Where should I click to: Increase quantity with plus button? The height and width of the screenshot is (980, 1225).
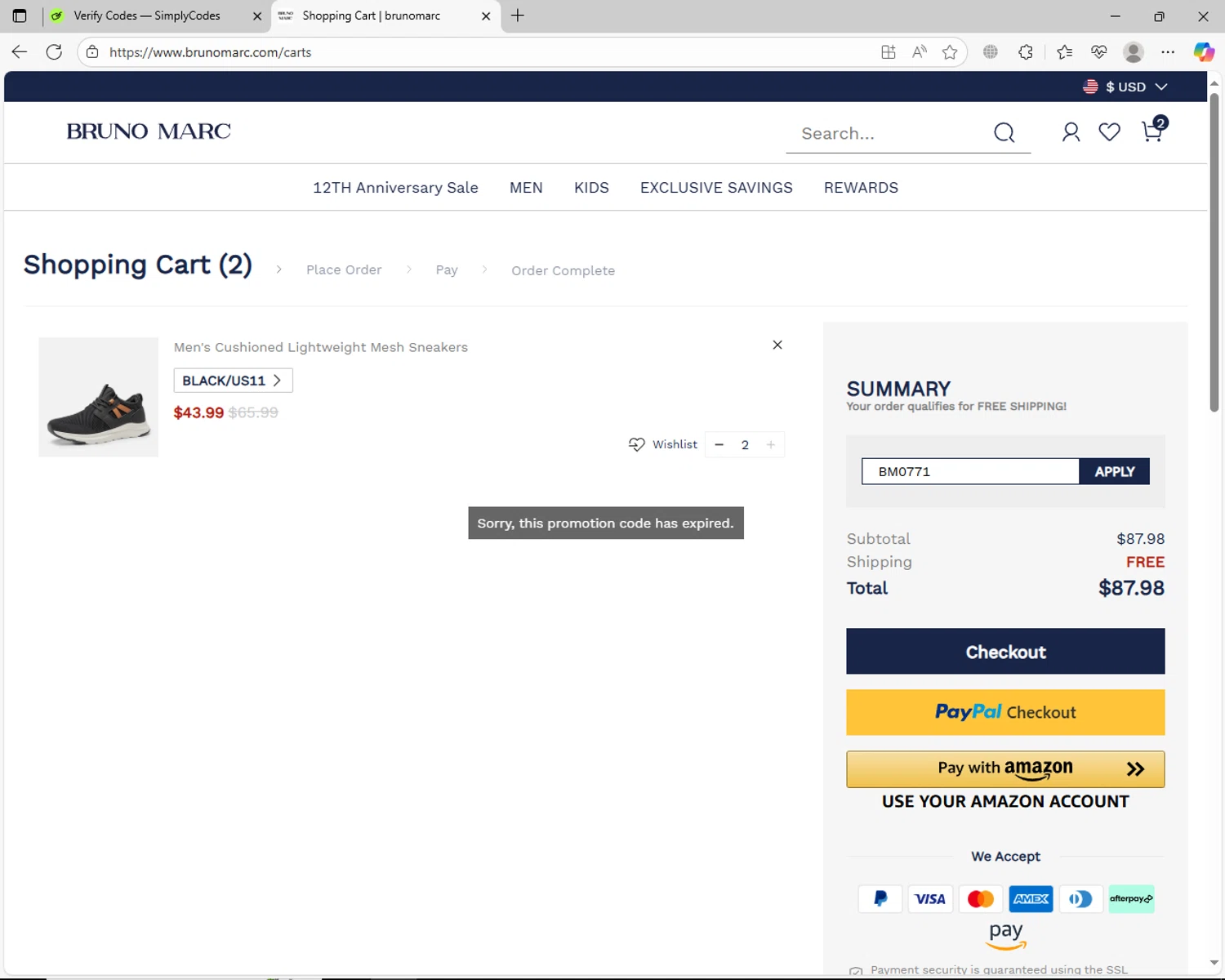(771, 445)
